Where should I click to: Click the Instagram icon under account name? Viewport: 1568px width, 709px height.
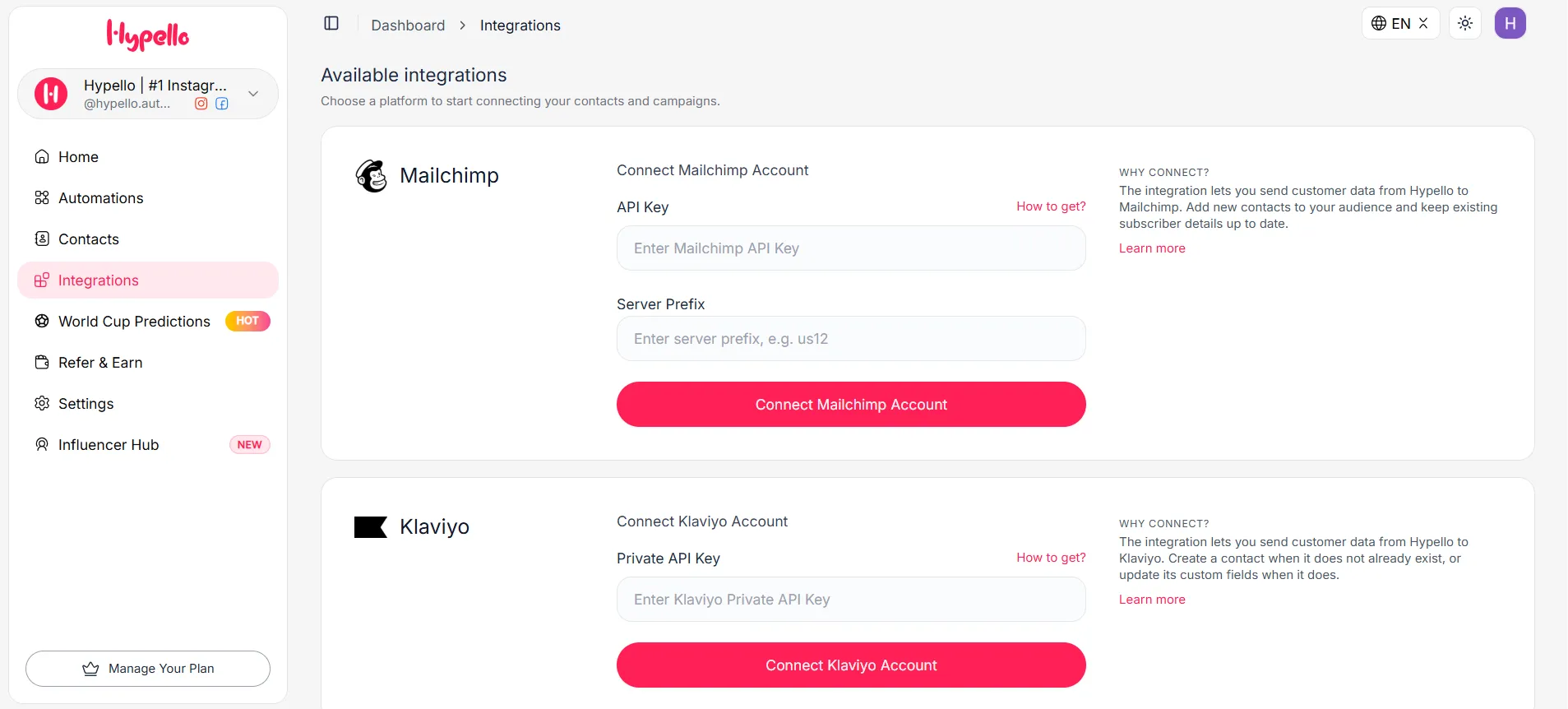coord(201,104)
